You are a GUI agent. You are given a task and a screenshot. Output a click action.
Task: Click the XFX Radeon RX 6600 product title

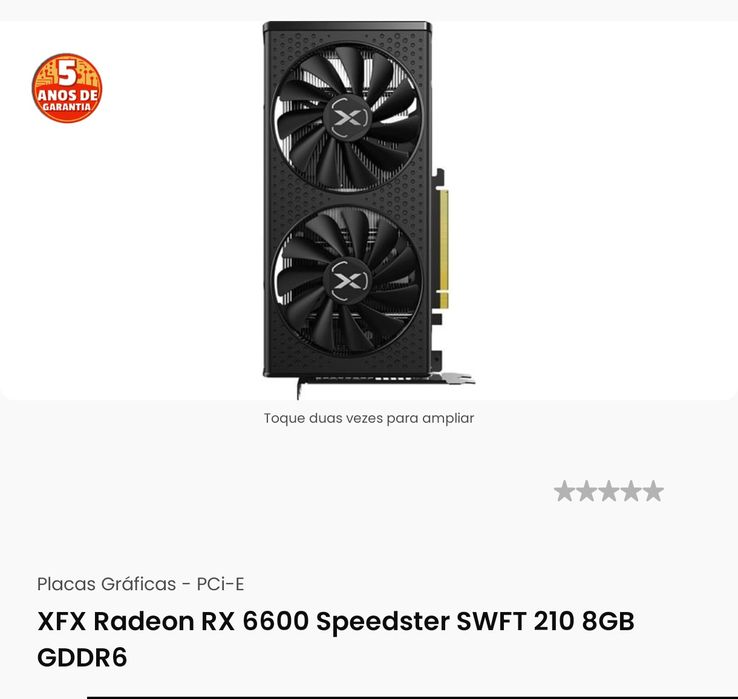pyautogui.click(x=336, y=639)
